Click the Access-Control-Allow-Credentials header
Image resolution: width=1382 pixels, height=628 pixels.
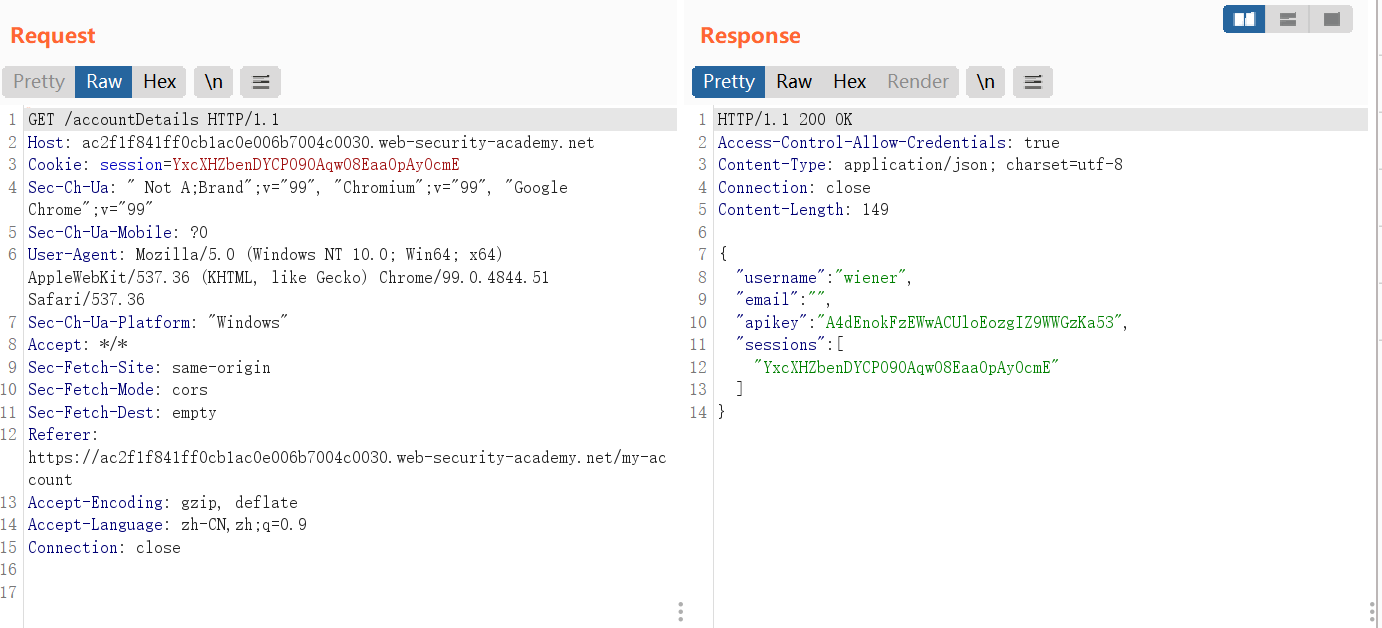pos(889,143)
